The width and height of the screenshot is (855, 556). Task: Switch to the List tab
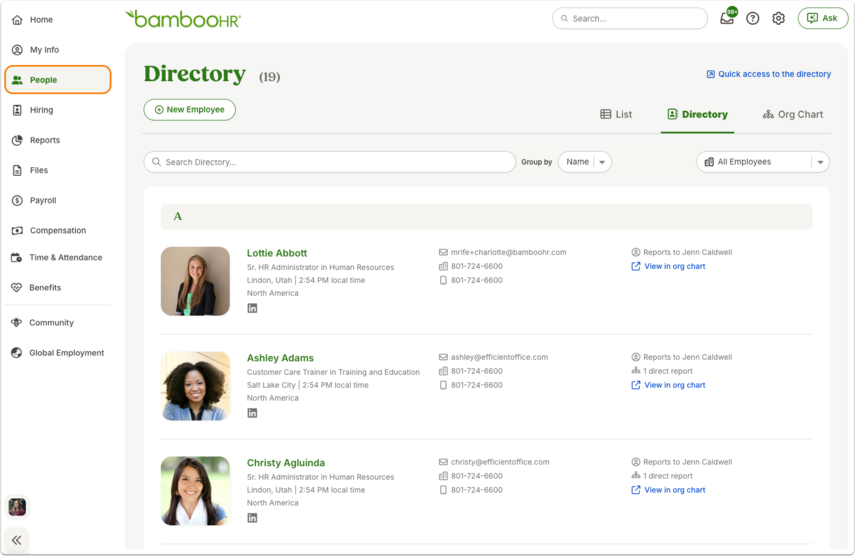[616, 114]
